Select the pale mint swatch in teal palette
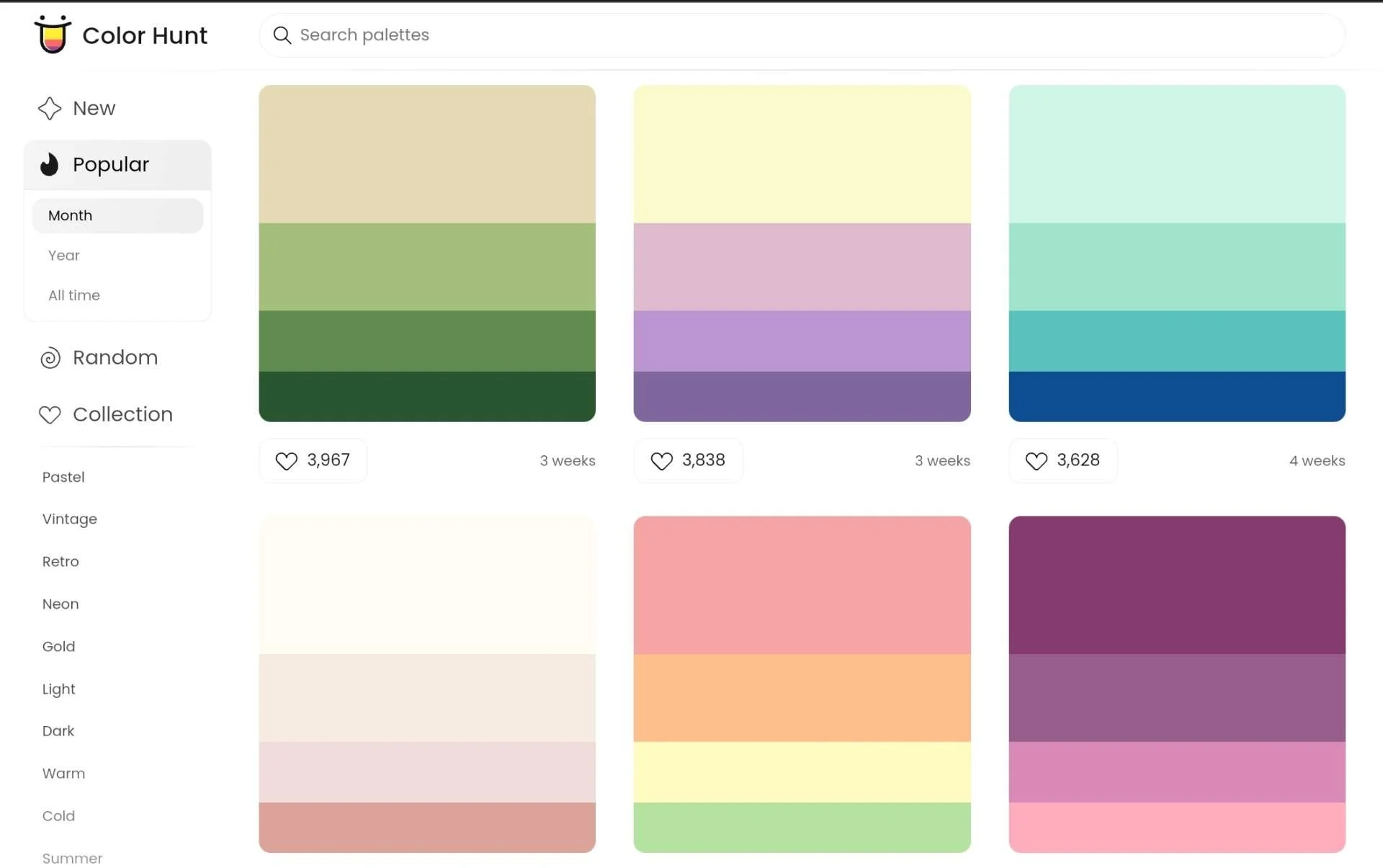 (x=1177, y=154)
